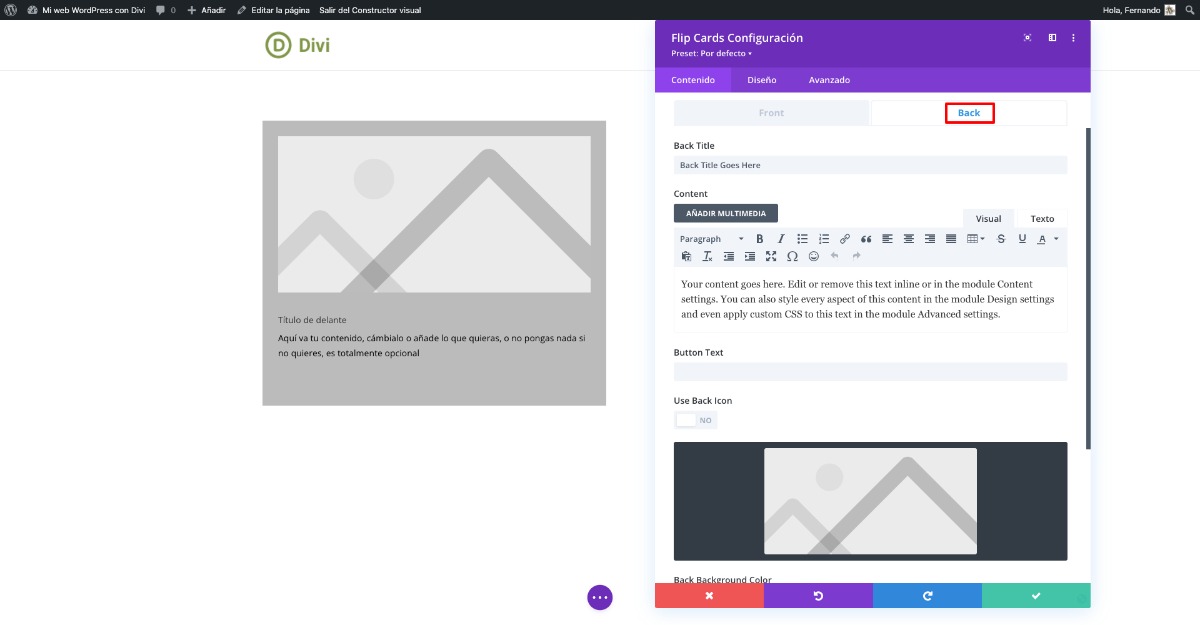Apply strikethrough formatting
The width and height of the screenshot is (1200, 625).
(x=1001, y=239)
